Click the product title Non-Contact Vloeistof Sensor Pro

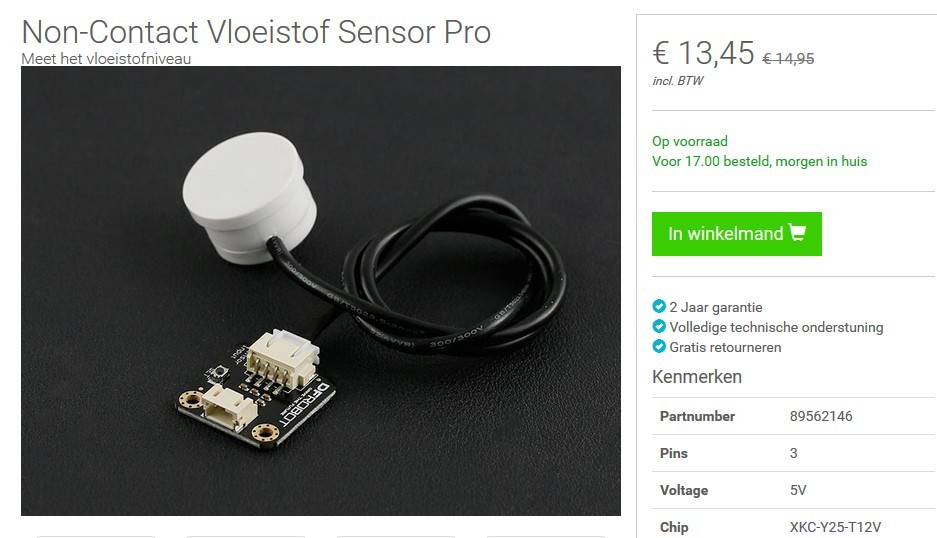(256, 32)
